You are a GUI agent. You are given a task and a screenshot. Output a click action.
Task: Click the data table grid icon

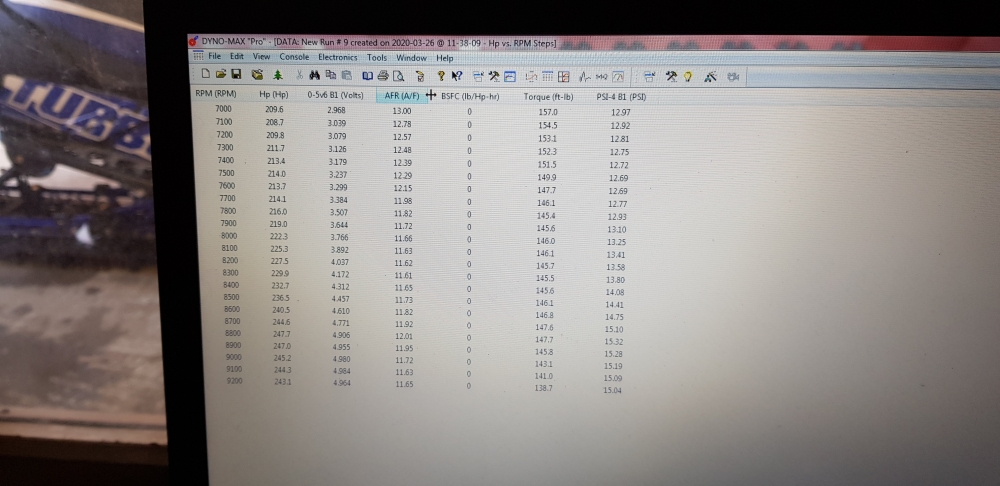[x=547, y=77]
